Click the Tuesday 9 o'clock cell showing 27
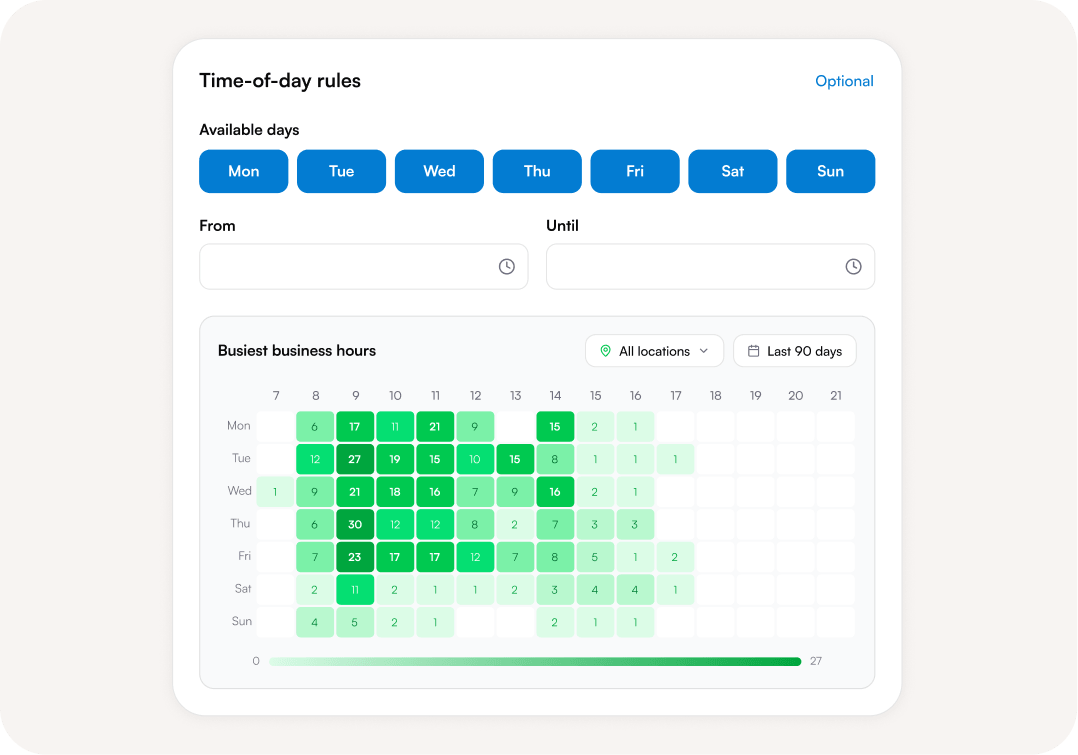The image size is (1078, 755). pos(355,459)
